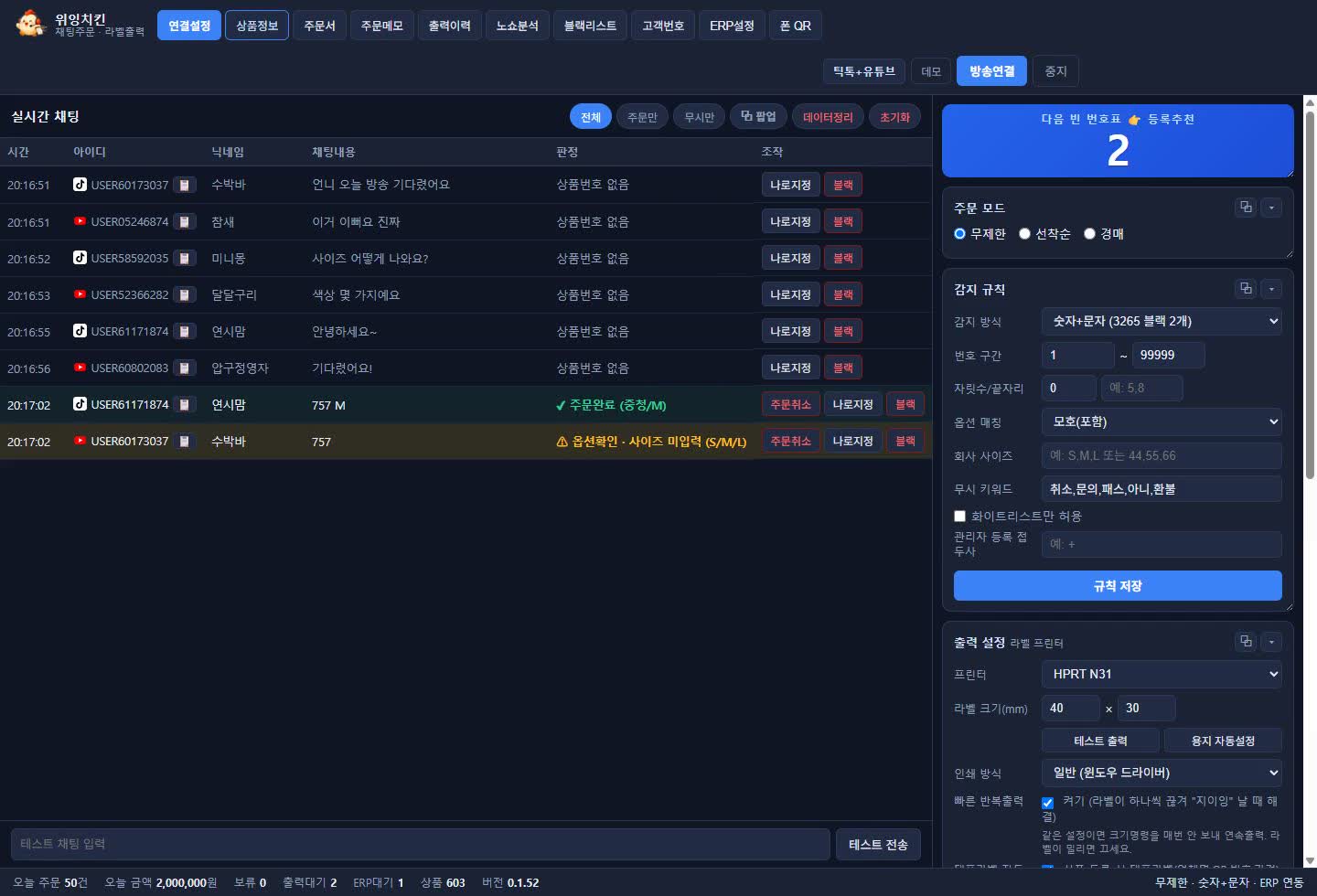The height and width of the screenshot is (896, 1317).
Task: Select the 경매 order mode radio
Action: tap(1089, 234)
